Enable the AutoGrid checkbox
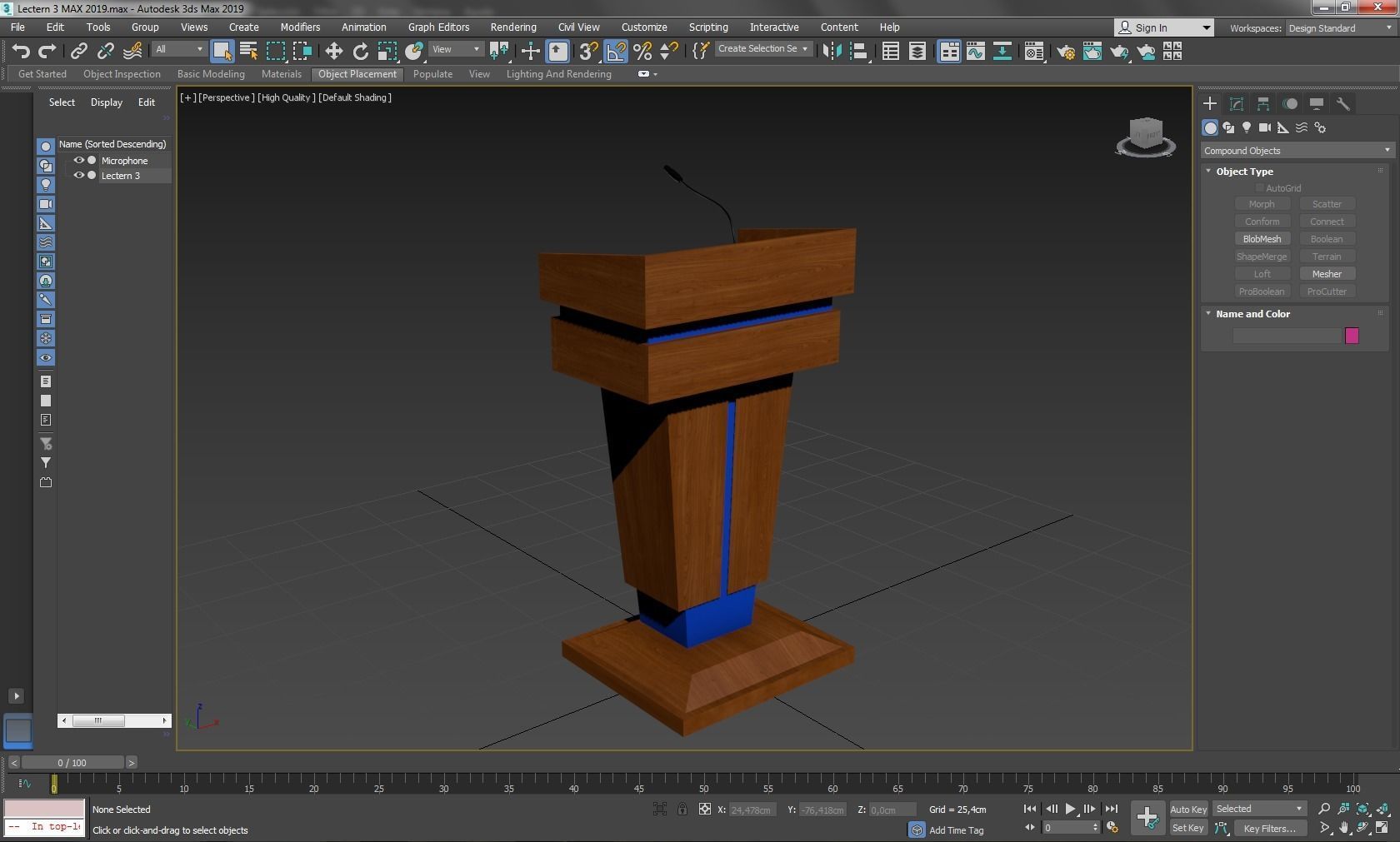Screen dimensions: 1400x842 tap(1260, 188)
